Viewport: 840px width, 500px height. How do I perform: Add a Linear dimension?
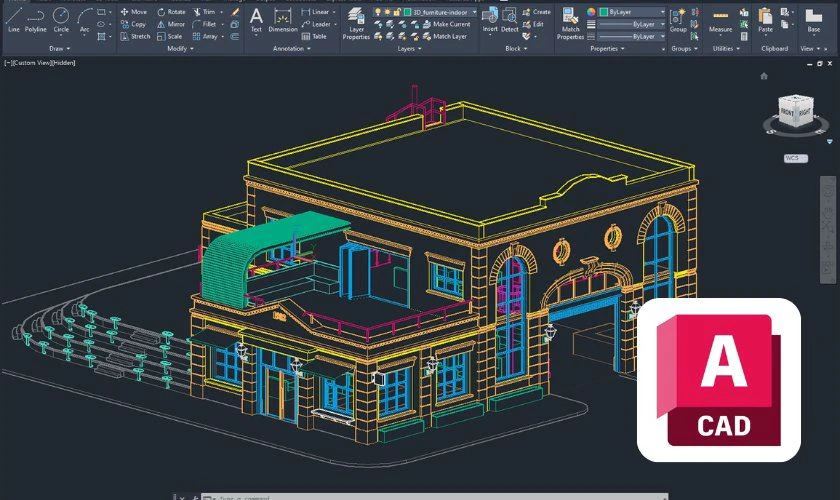pos(316,11)
